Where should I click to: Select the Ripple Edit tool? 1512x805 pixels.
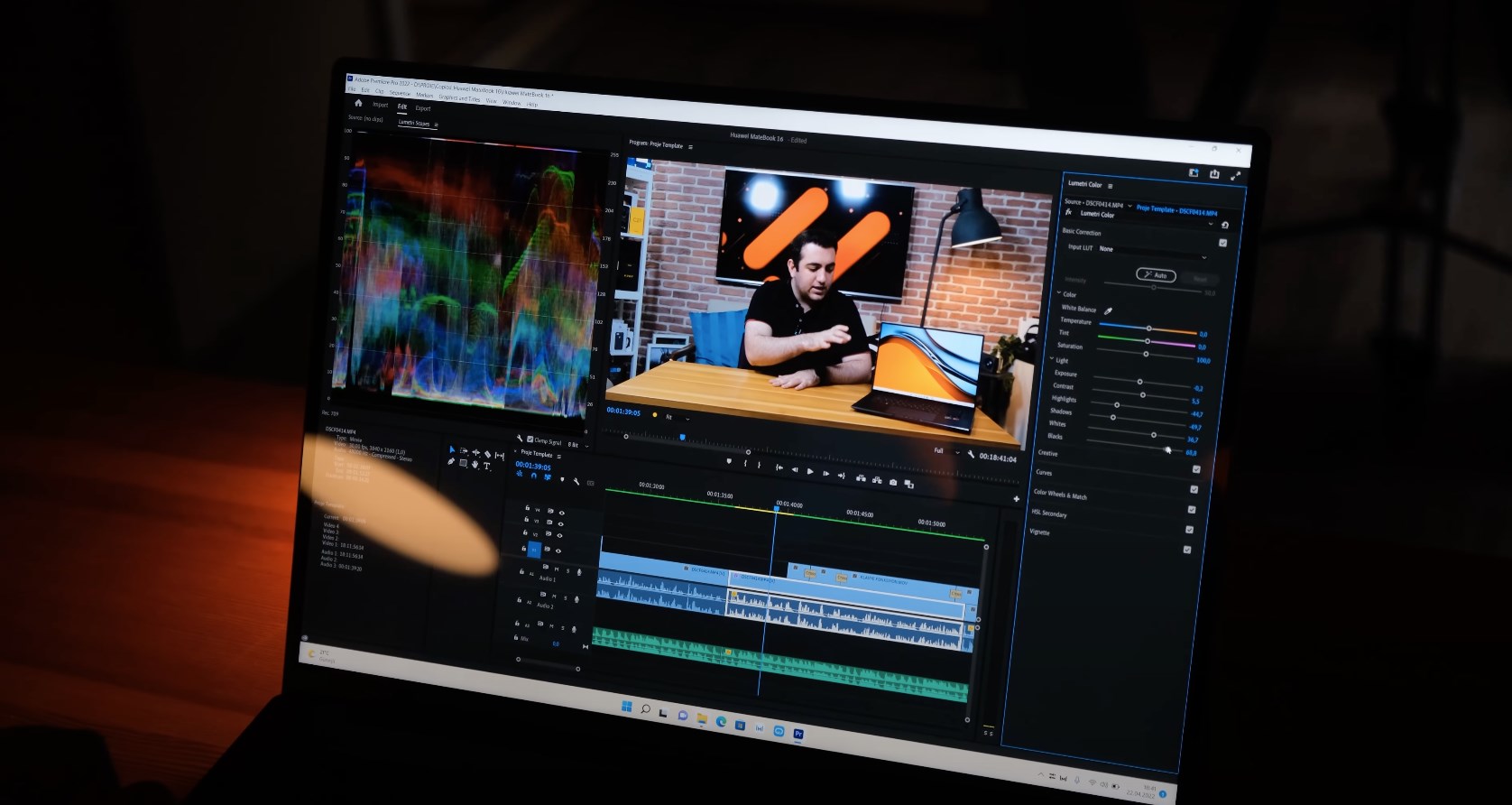pyautogui.click(x=476, y=452)
